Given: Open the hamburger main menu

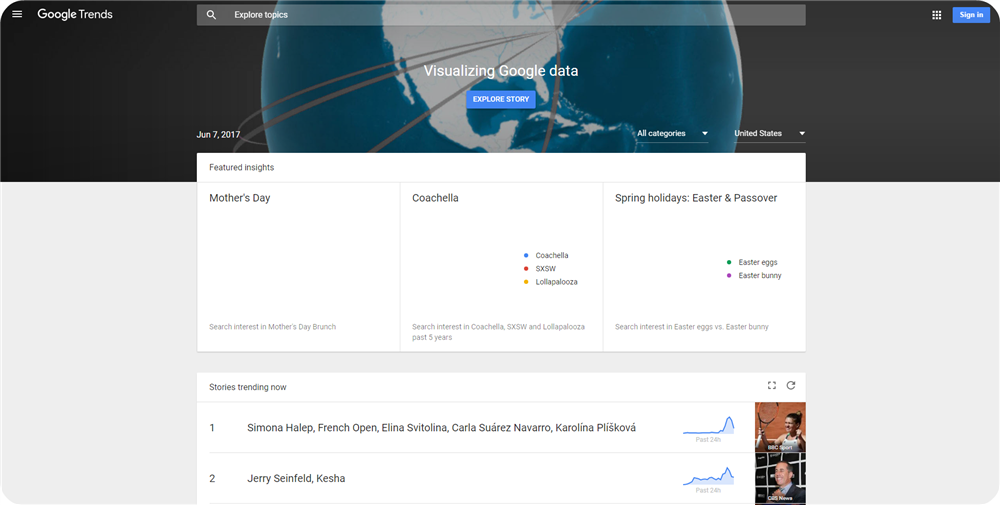Looking at the screenshot, I should tap(17, 14).
